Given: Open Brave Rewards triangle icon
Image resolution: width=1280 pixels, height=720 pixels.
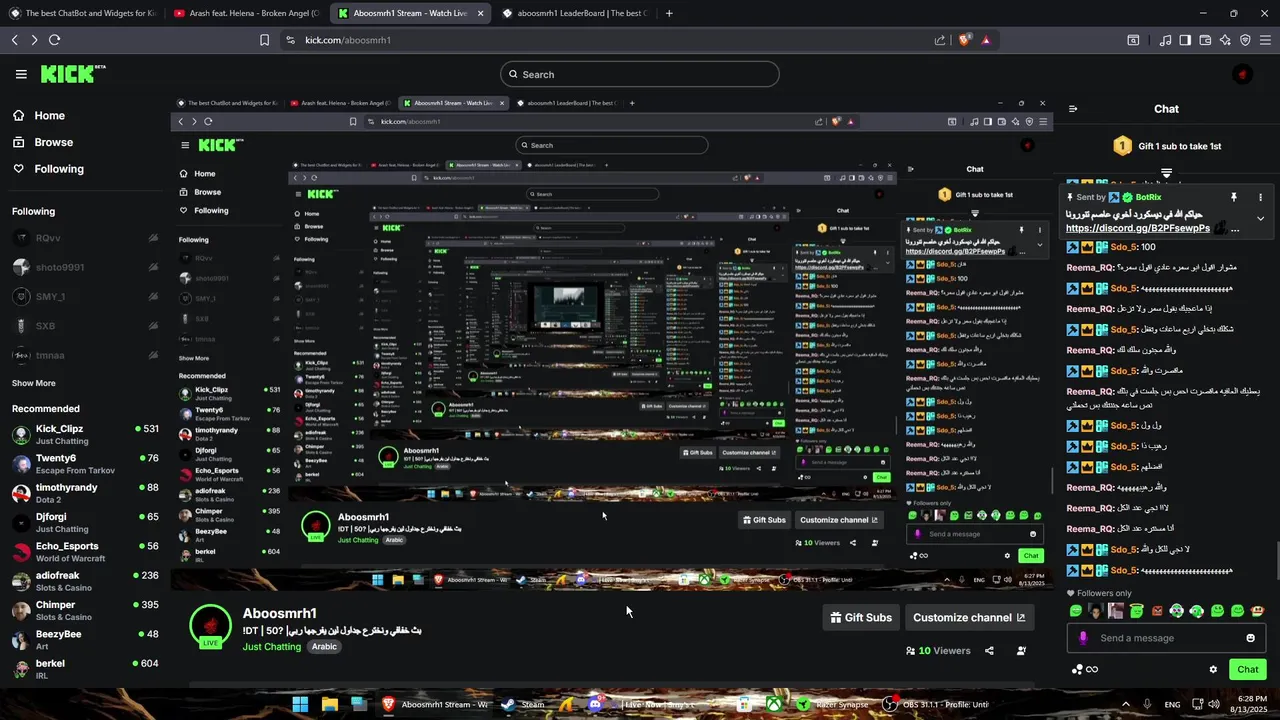Looking at the screenshot, I should pos(986,40).
